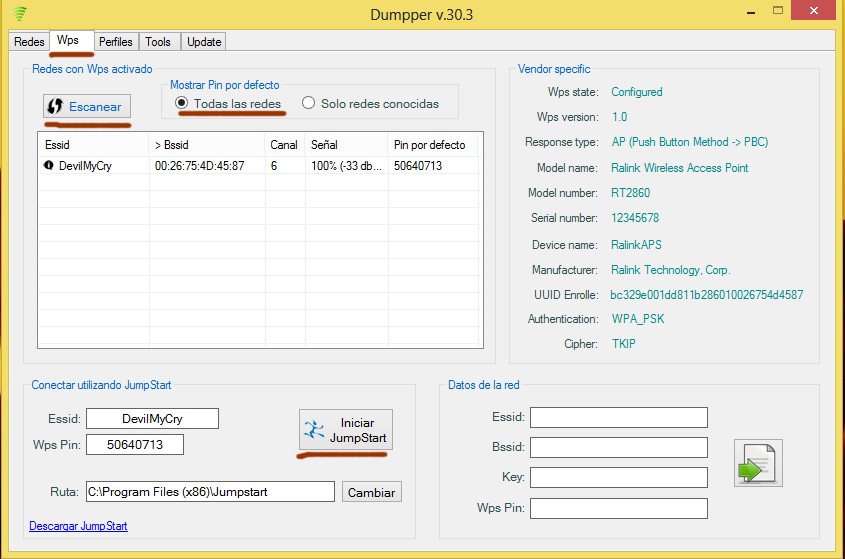The width and height of the screenshot is (845, 559).
Task: Click the Configured Wps state value
Action: pyautogui.click(x=636, y=92)
